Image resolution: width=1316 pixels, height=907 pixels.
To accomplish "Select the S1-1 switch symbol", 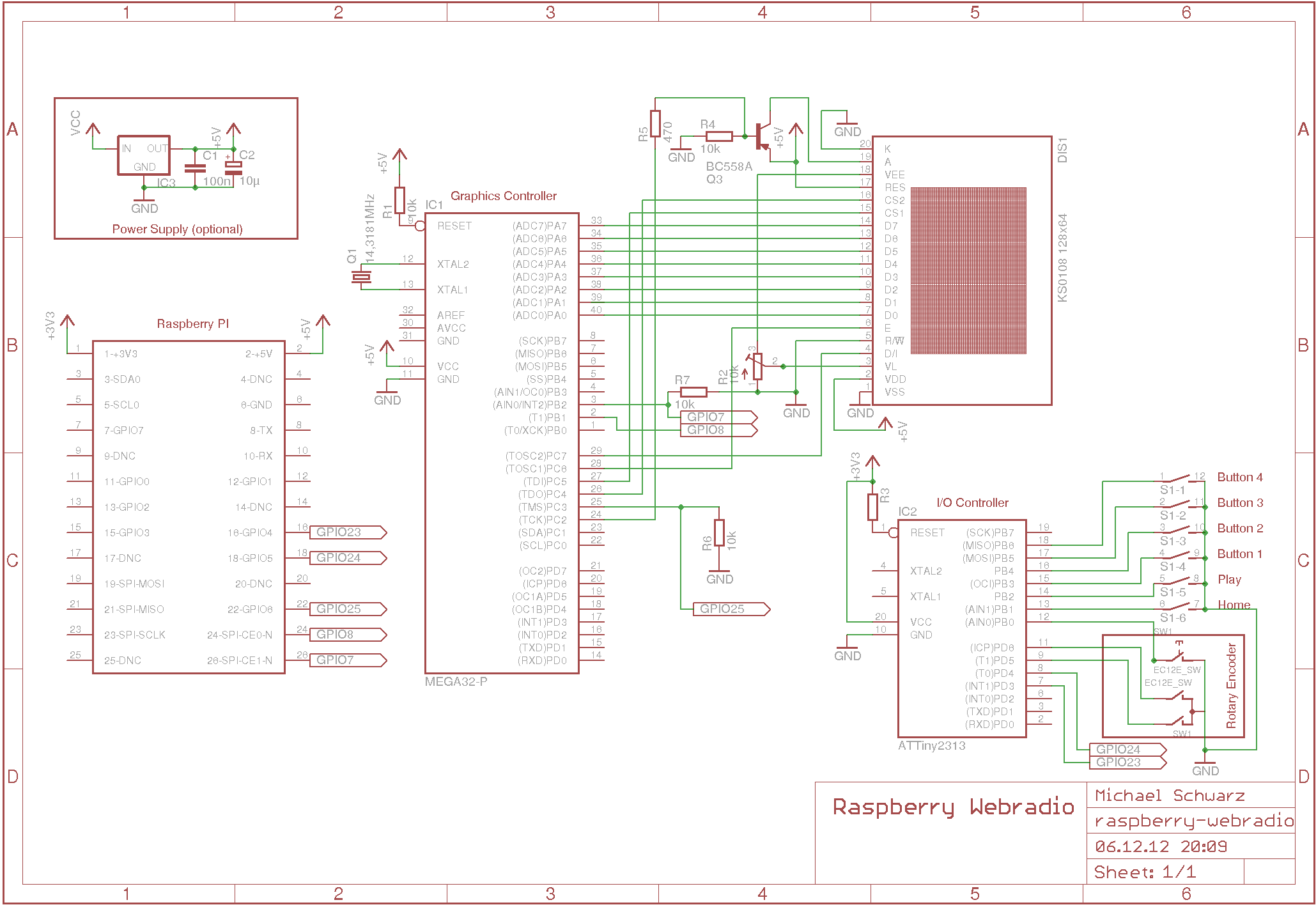I will pyautogui.click(x=1179, y=479).
